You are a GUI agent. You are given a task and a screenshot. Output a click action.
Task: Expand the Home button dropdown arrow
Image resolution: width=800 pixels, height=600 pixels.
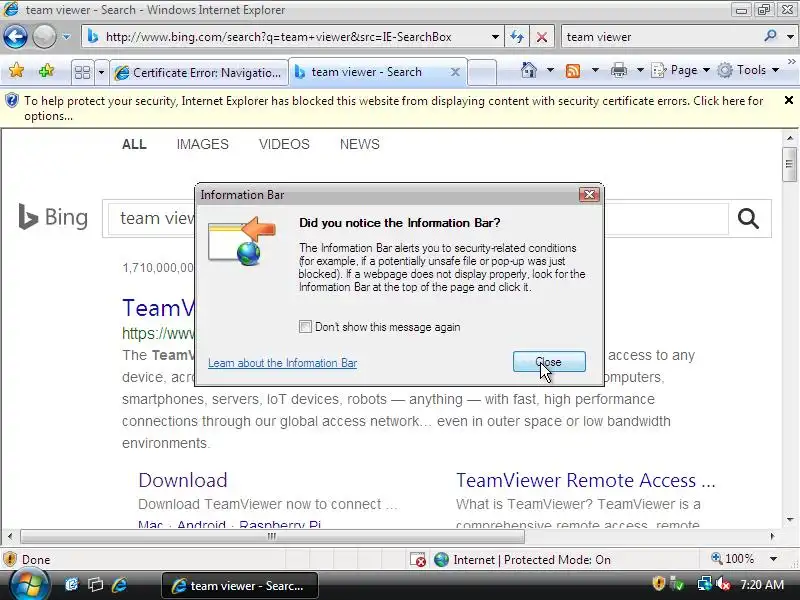coord(551,70)
